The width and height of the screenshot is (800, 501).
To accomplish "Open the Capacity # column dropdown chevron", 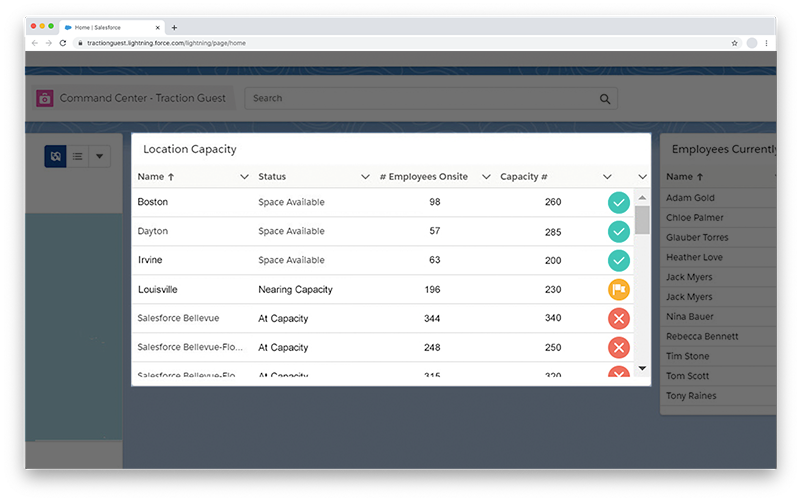I will click(607, 177).
